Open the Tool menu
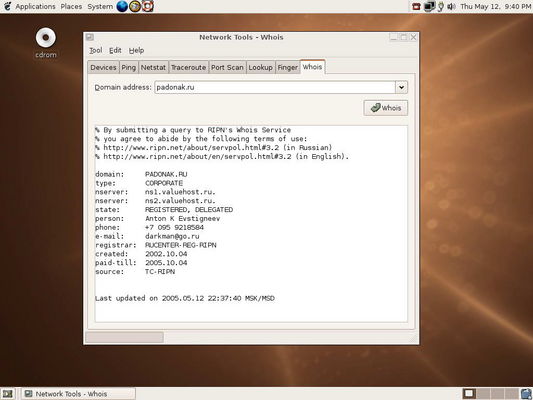This screenshot has width=533, height=400. click(x=96, y=50)
